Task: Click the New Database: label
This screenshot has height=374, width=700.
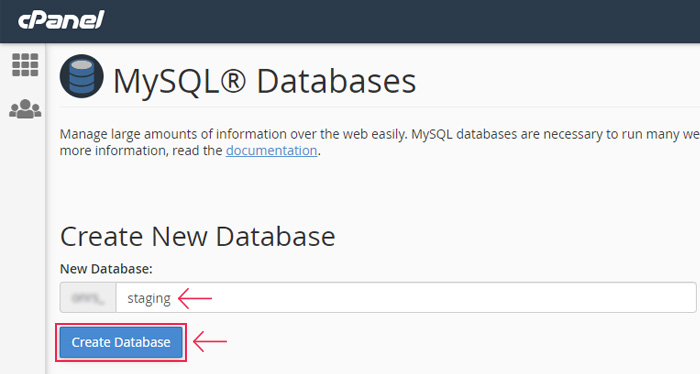Action: pyautogui.click(x=106, y=269)
